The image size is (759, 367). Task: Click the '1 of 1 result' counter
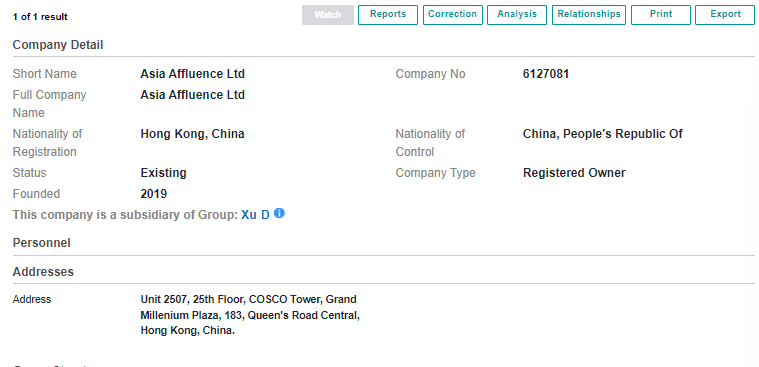[x=40, y=17]
